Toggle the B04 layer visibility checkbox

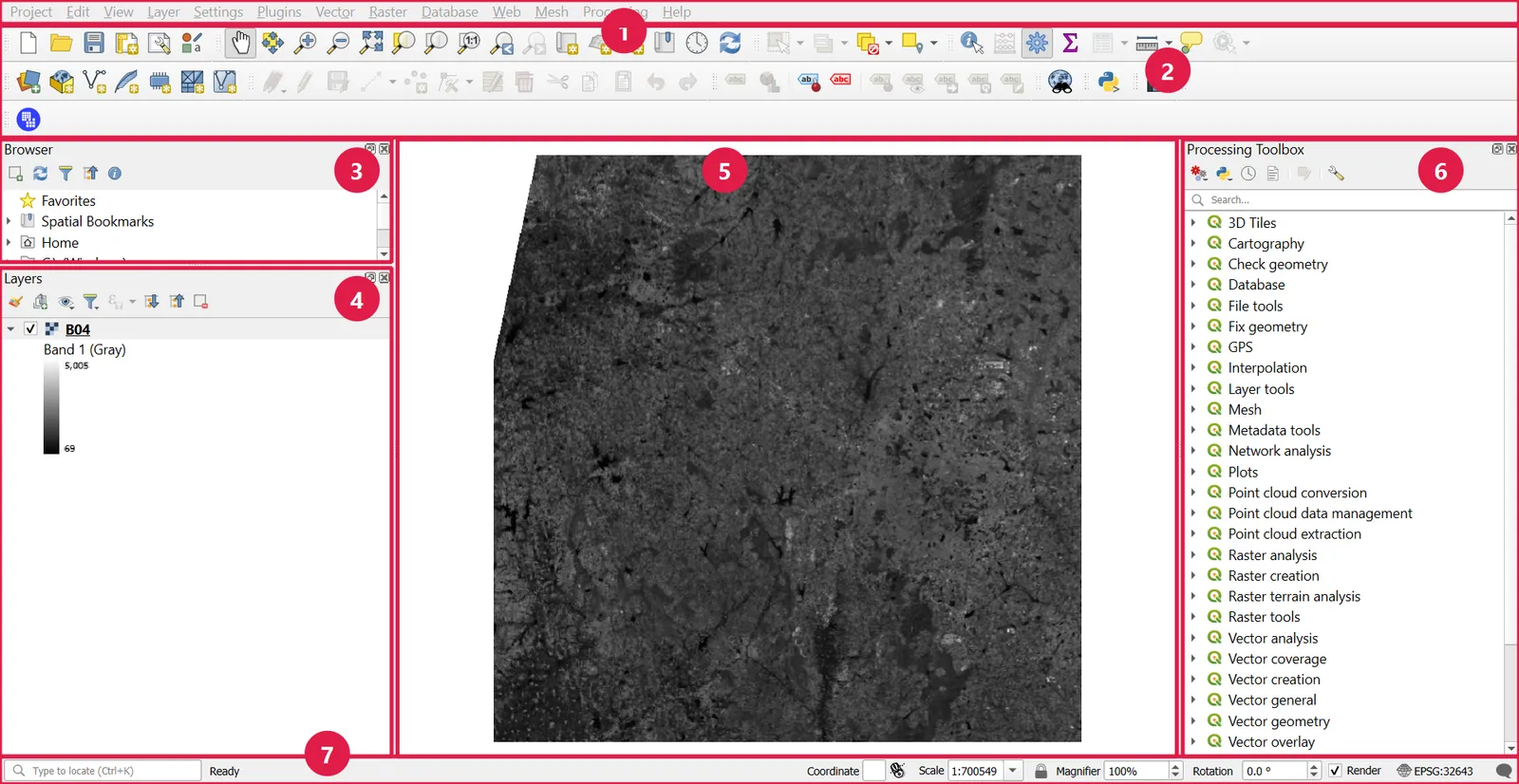click(30, 329)
